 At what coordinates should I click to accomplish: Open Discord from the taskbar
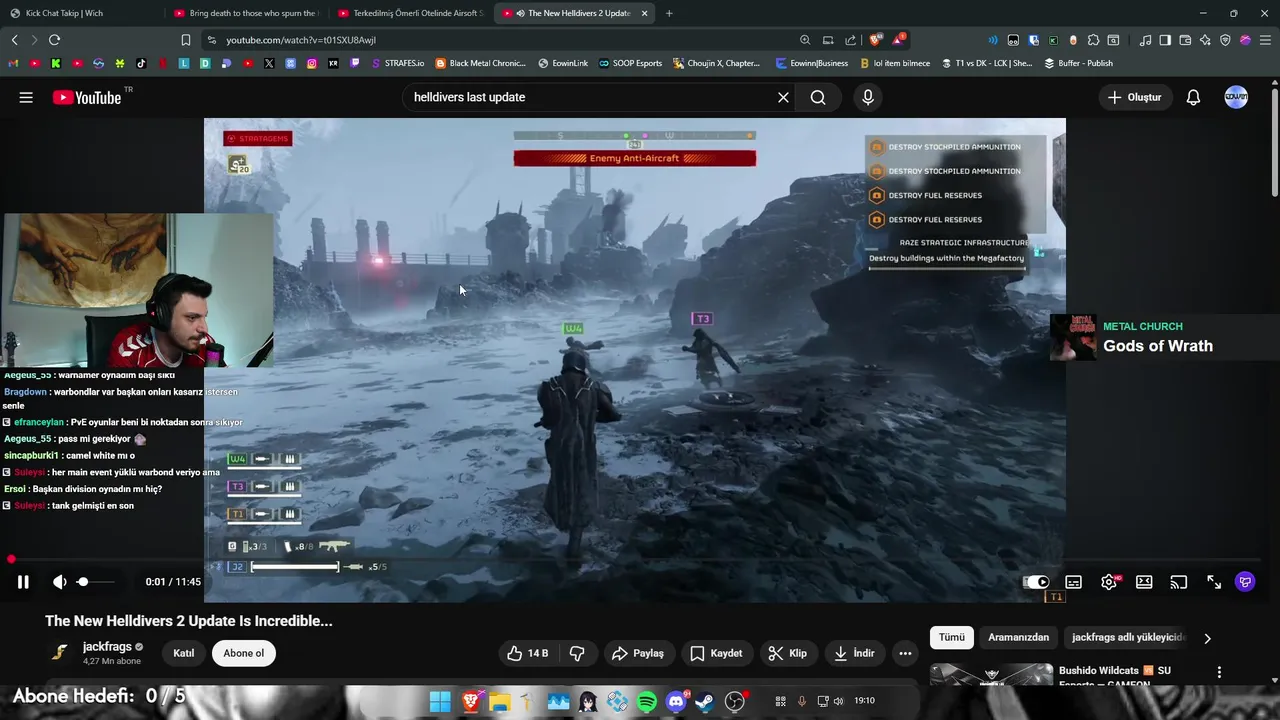tap(676, 702)
